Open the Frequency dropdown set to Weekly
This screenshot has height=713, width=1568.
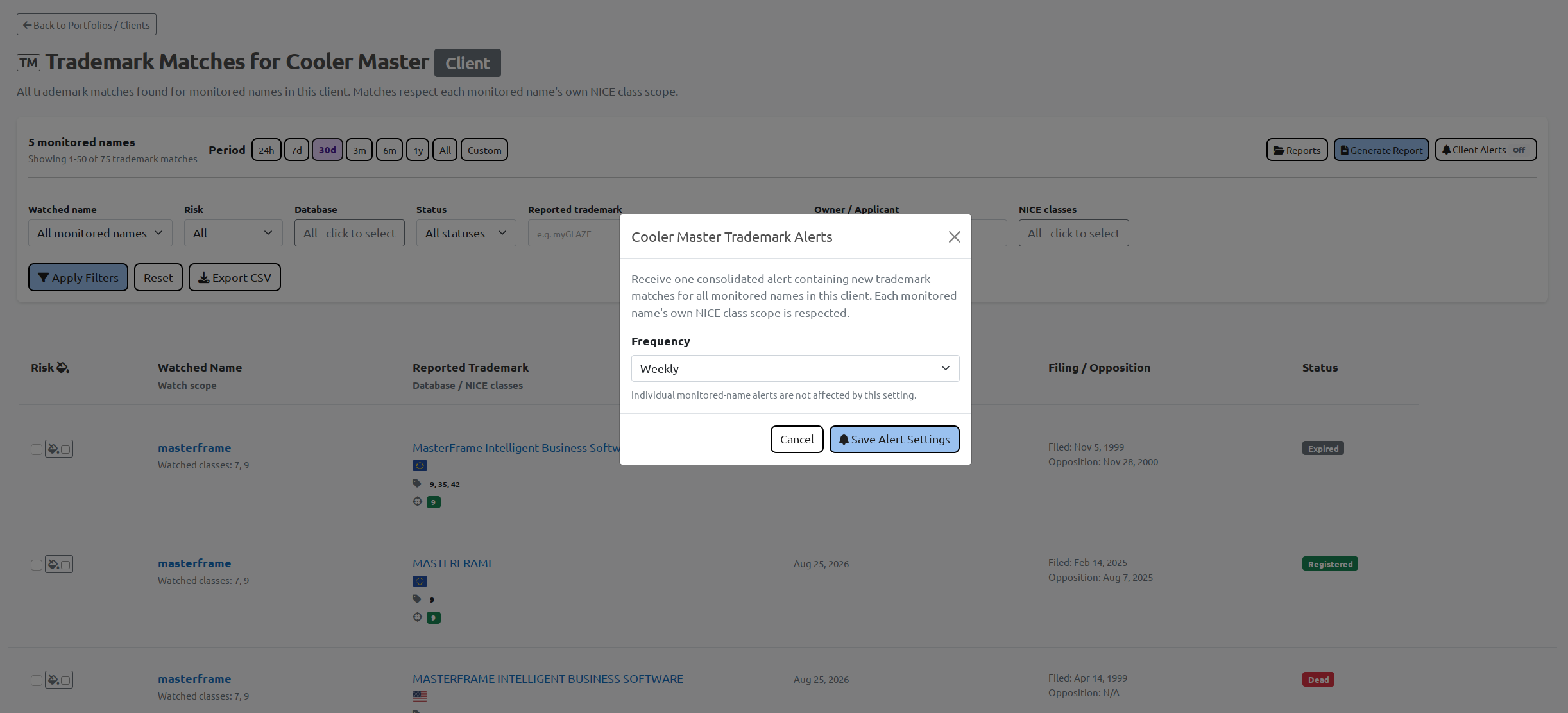click(795, 368)
